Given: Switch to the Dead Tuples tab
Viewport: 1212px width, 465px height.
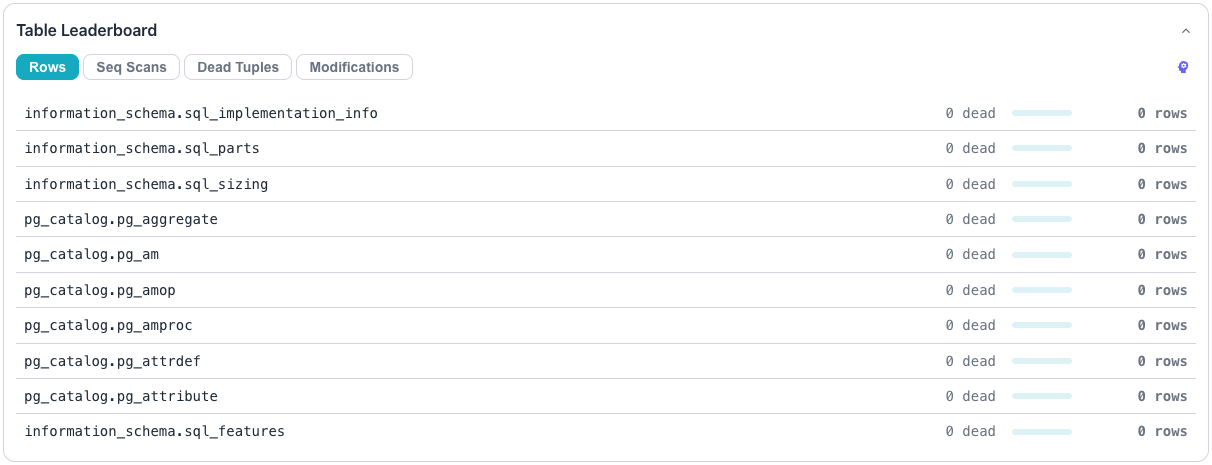Looking at the screenshot, I should tap(238, 67).
